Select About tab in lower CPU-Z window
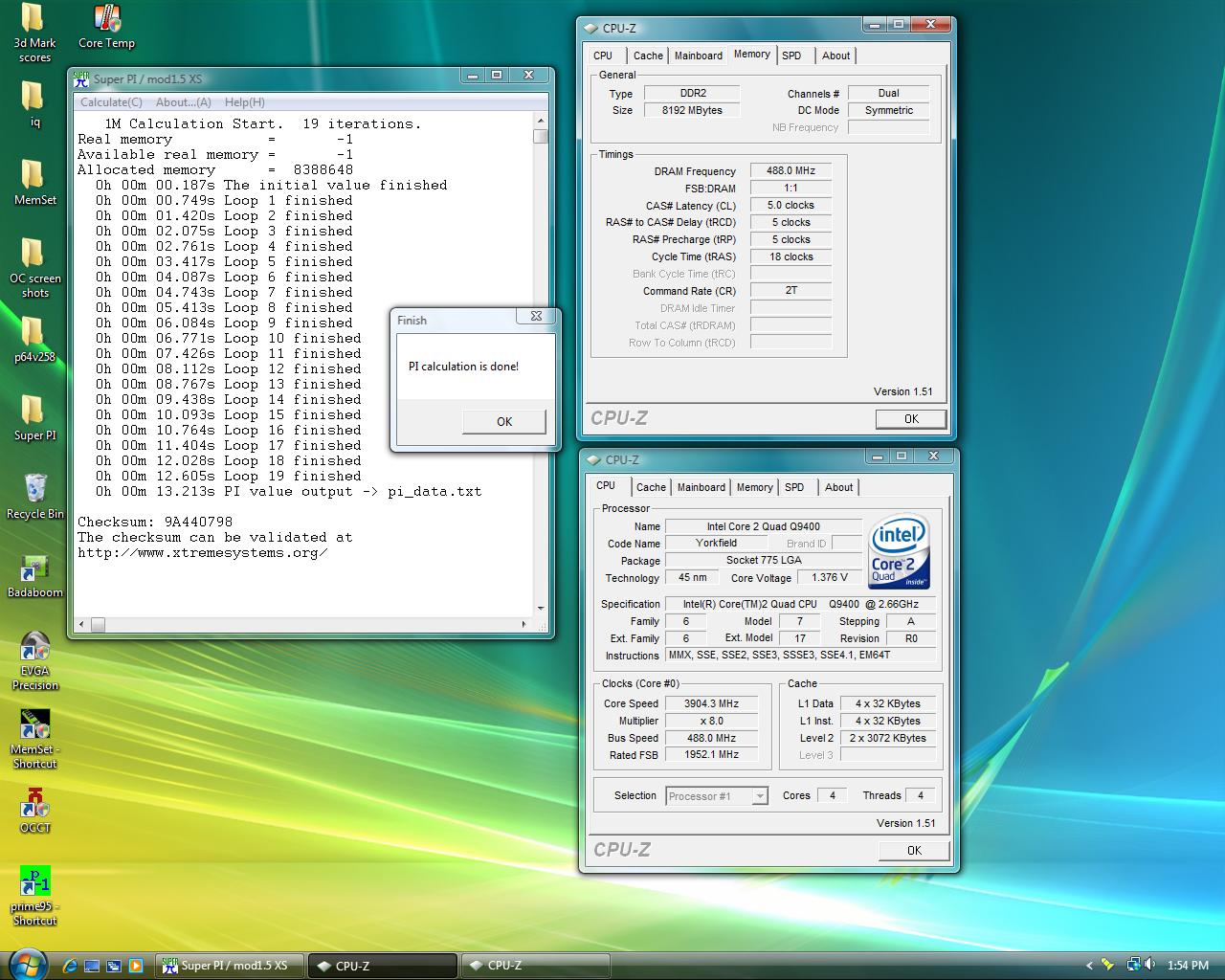The height and width of the screenshot is (980, 1225). tap(838, 487)
